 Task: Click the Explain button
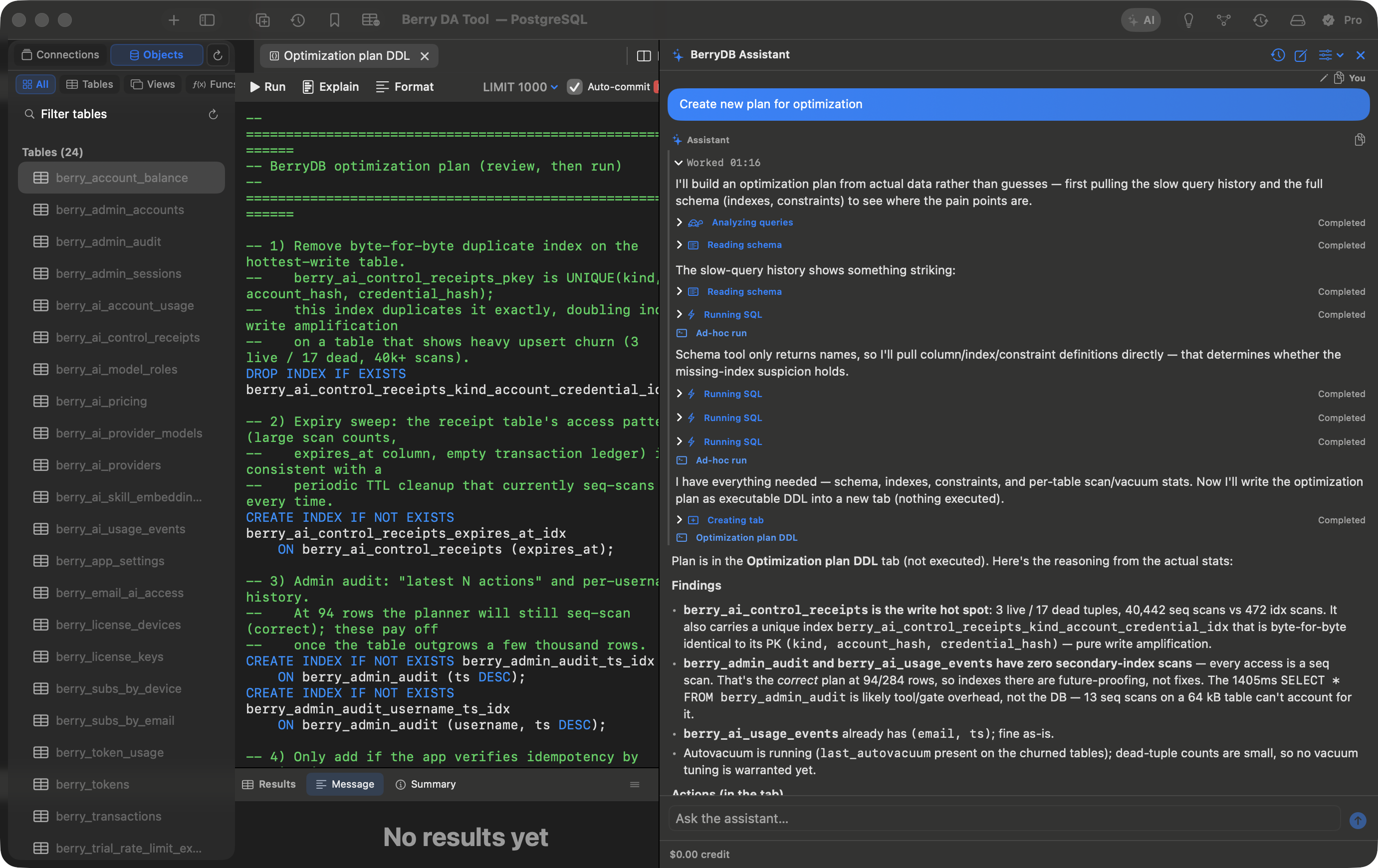(330, 87)
